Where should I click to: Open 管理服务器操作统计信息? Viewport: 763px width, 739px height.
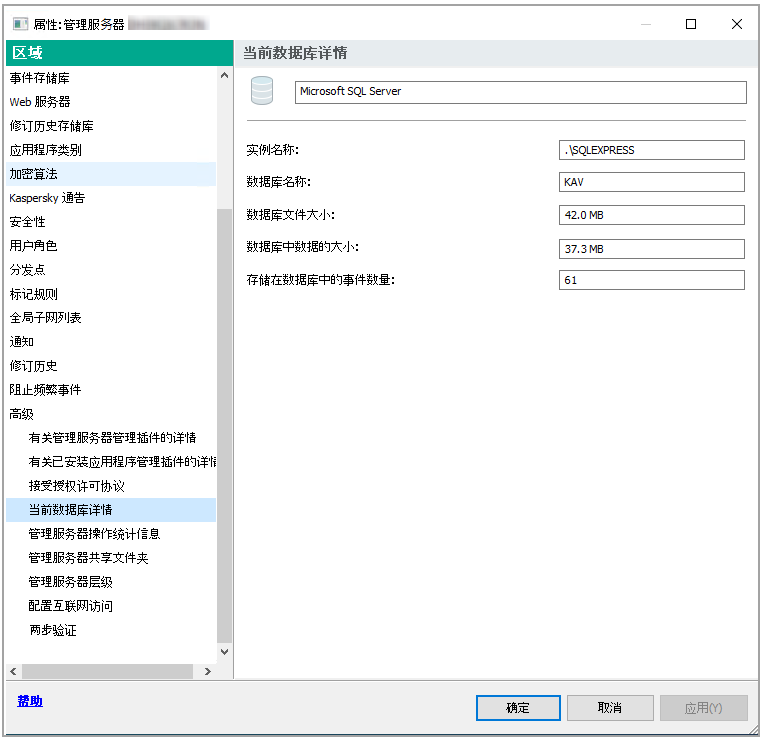click(x=111, y=534)
